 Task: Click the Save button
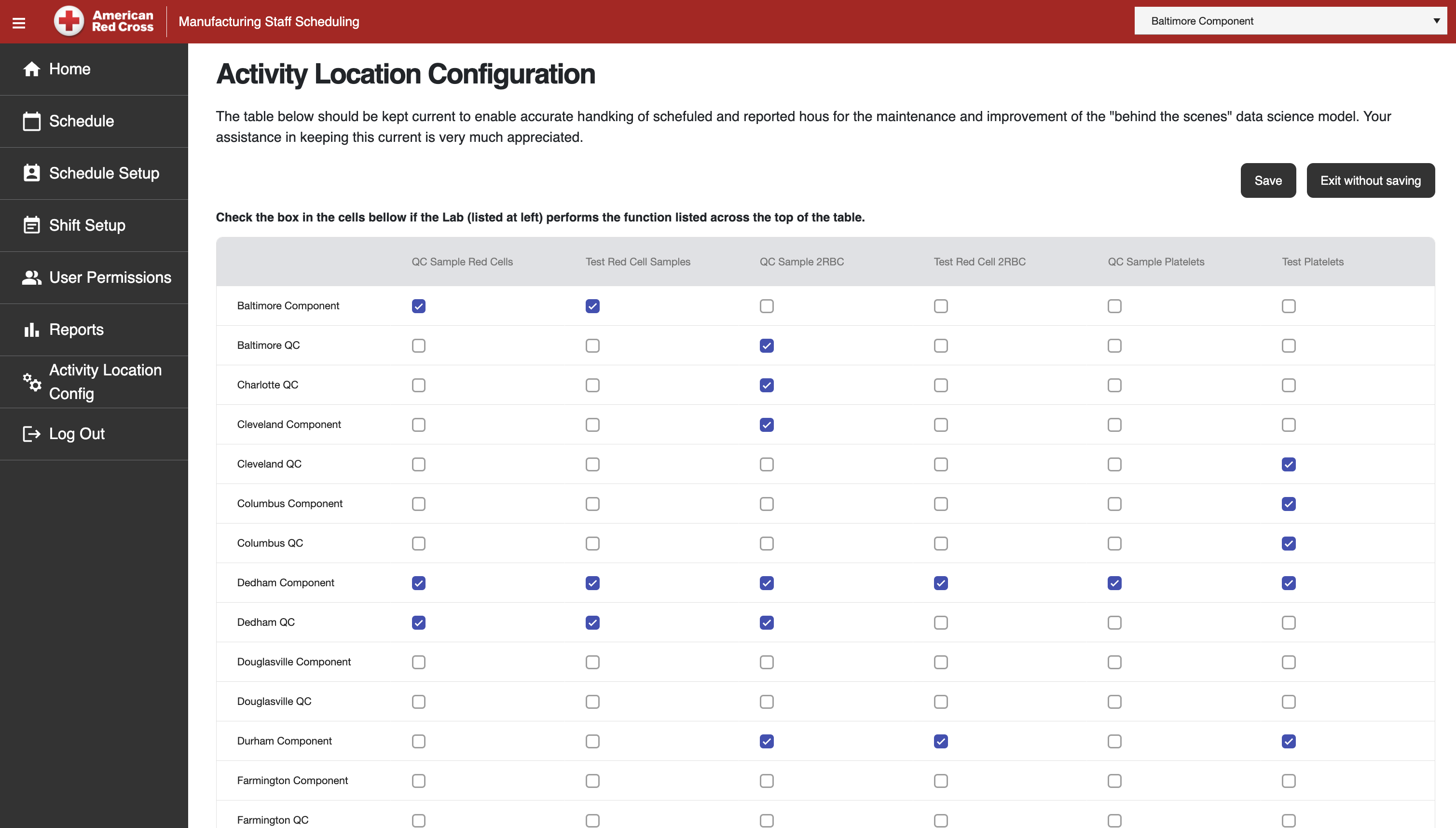(1268, 180)
